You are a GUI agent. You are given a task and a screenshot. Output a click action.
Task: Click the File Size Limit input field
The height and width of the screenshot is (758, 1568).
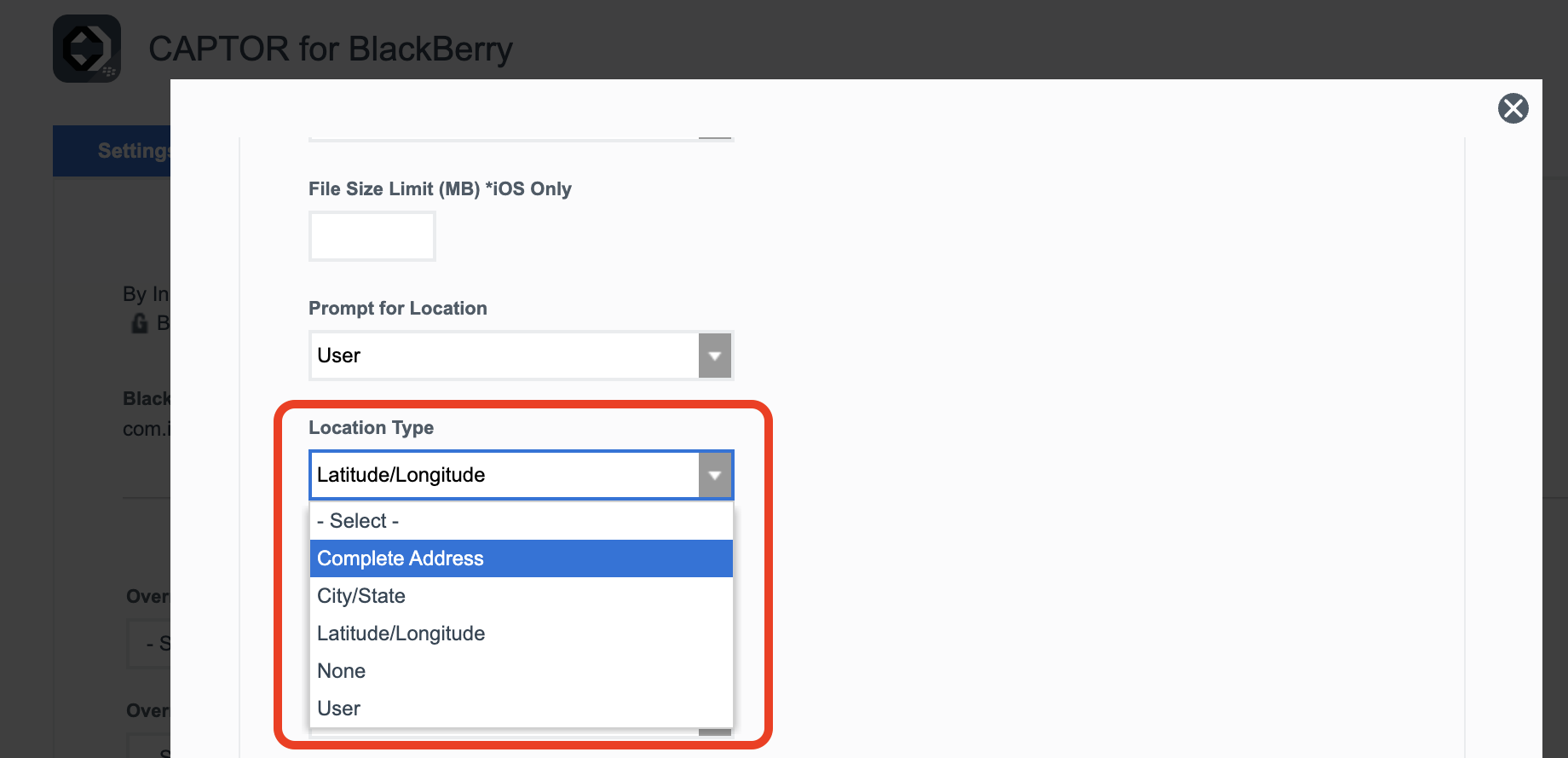(372, 236)
